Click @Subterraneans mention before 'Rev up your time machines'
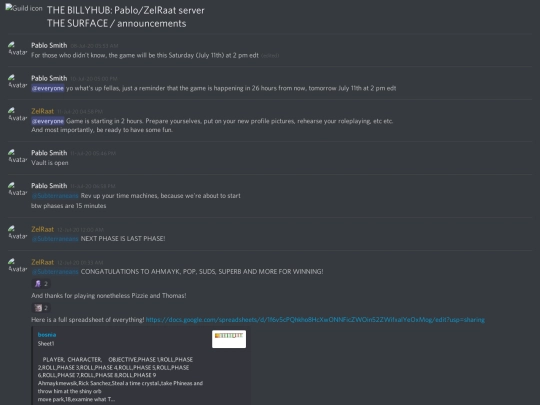Viewport: 540px width, 405px height. (55, 196)
